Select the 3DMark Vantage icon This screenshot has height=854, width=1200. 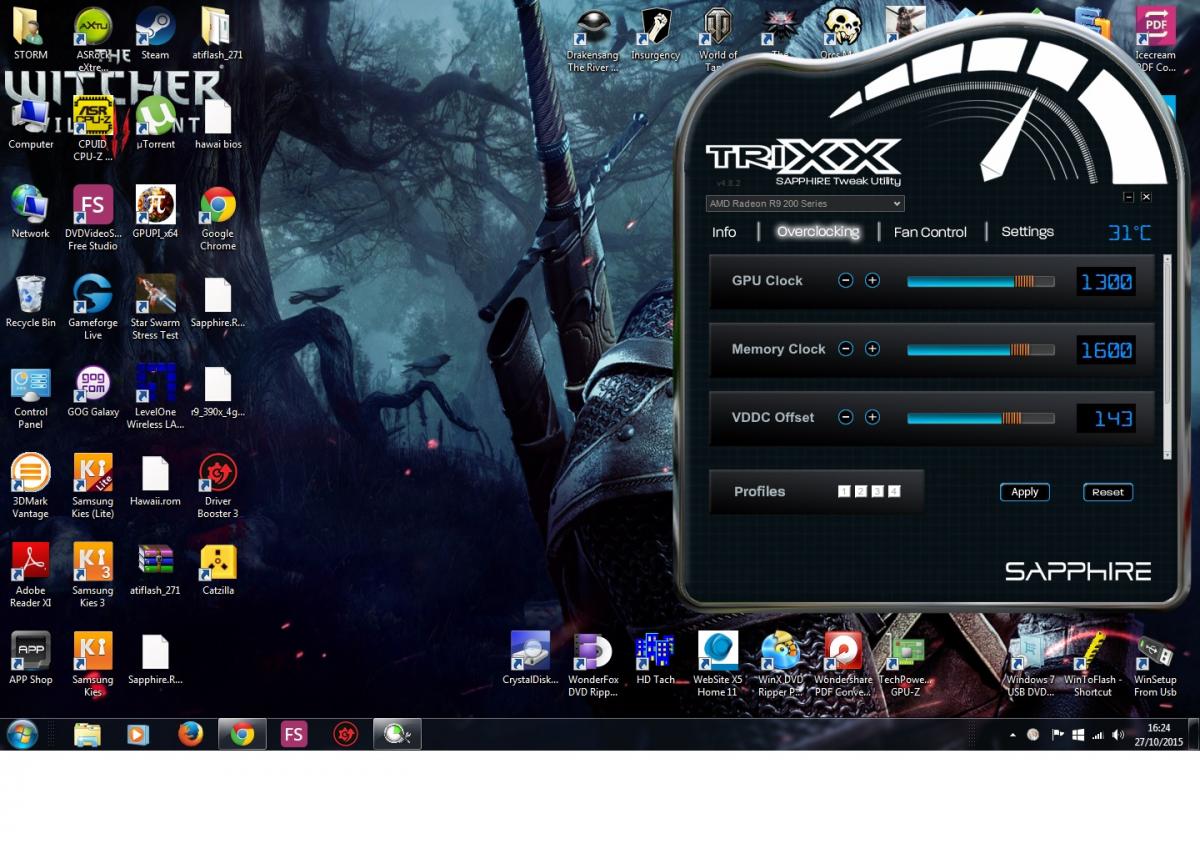click(31, 486)
